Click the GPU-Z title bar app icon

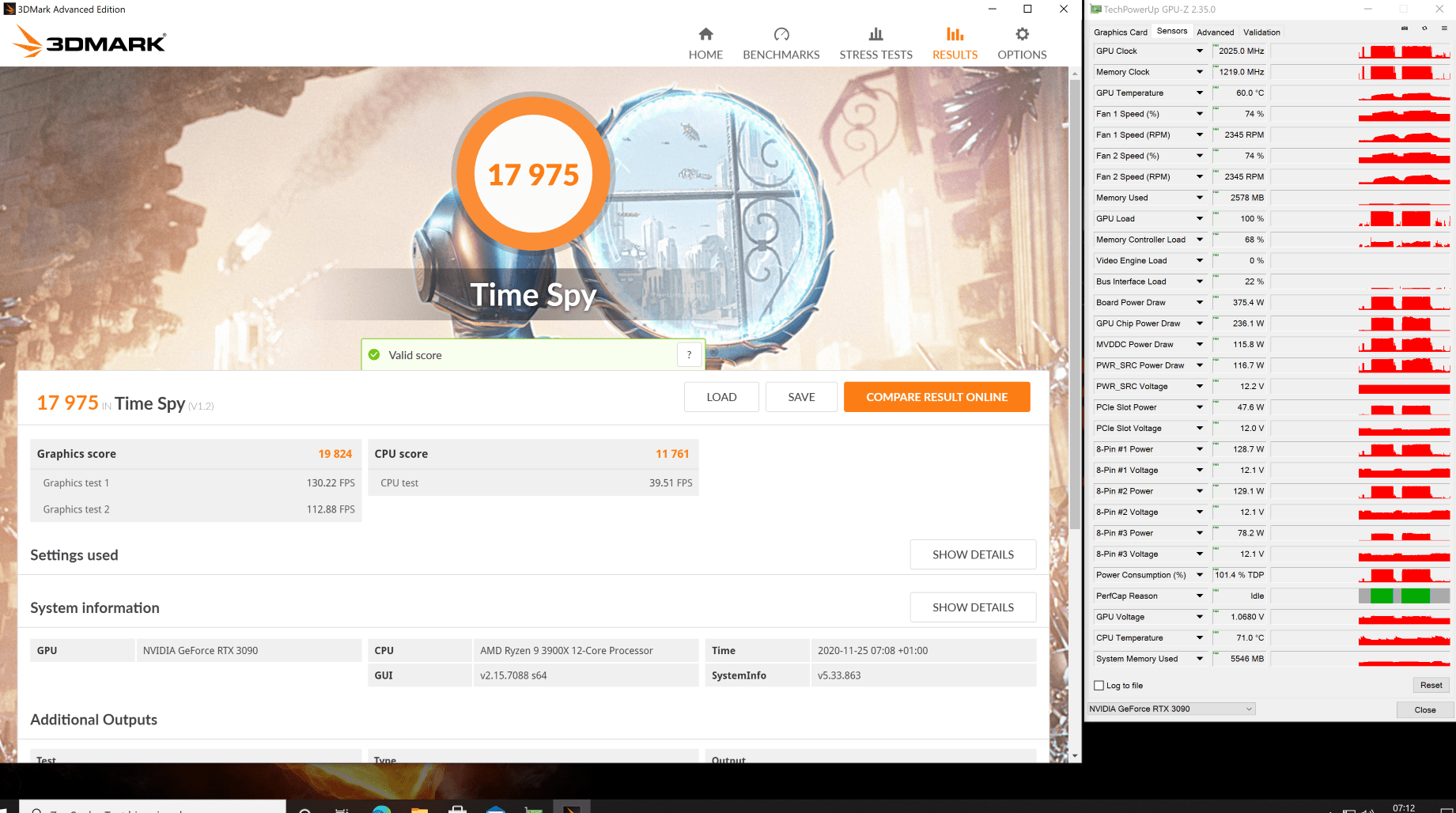(1095, 9)
